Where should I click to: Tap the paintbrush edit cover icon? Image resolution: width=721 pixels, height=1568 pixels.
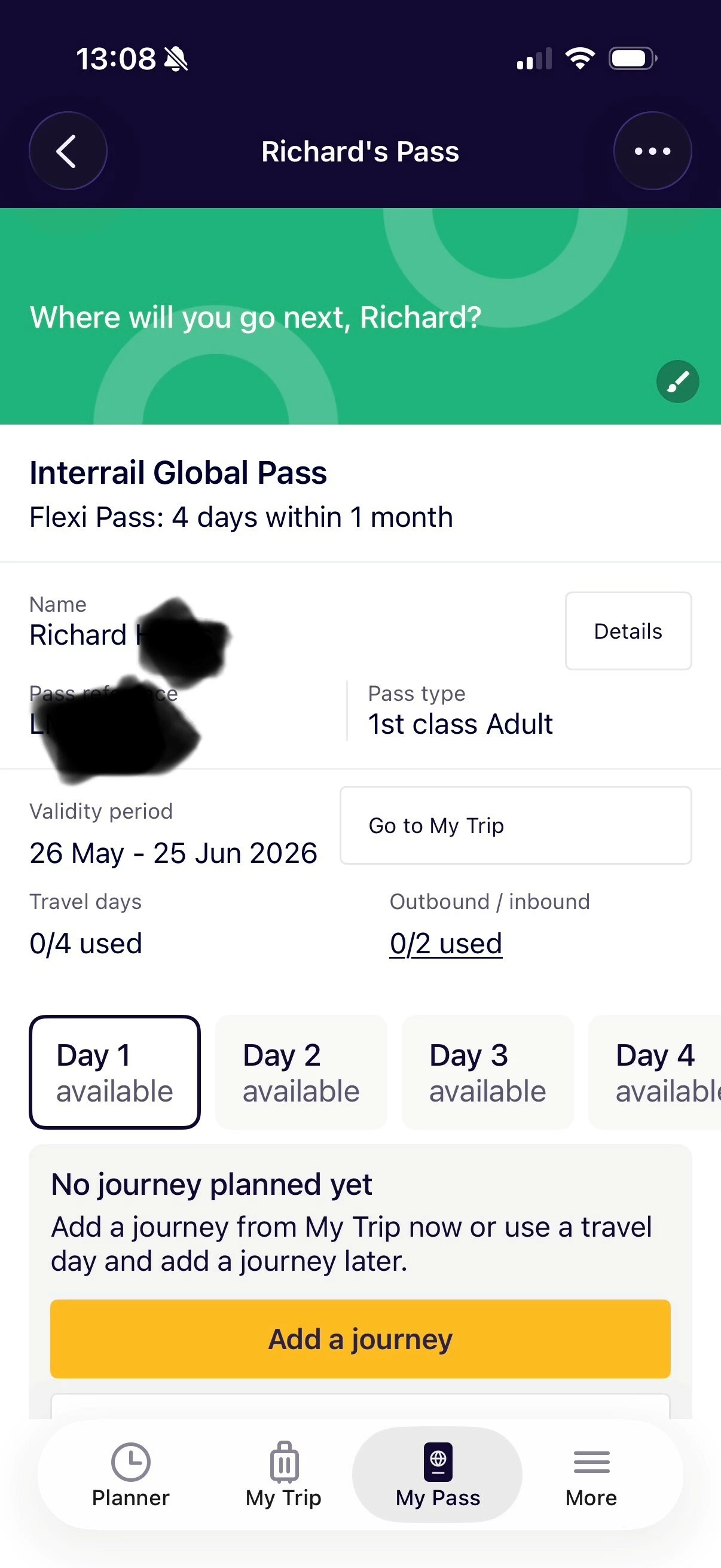click(677, 382)
